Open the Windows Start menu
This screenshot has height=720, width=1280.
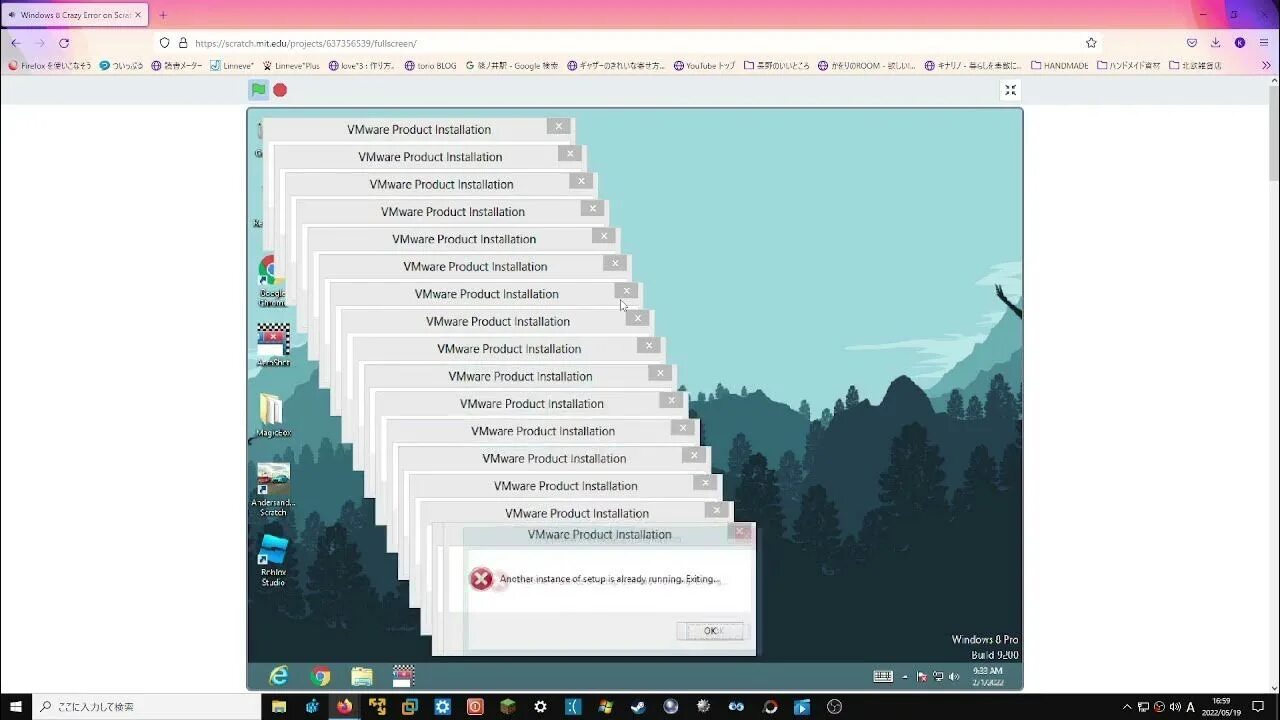pos(16,706)
